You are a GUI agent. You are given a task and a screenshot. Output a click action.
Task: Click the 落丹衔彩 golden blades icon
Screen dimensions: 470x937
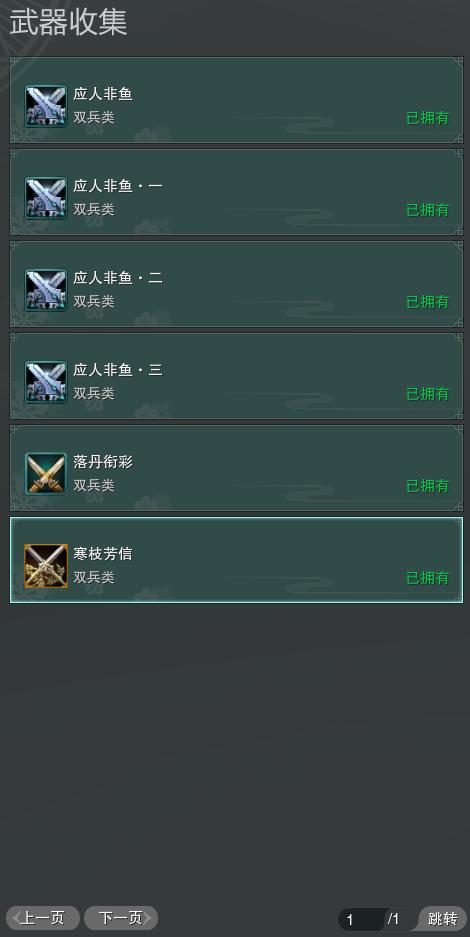click(46, 474)
